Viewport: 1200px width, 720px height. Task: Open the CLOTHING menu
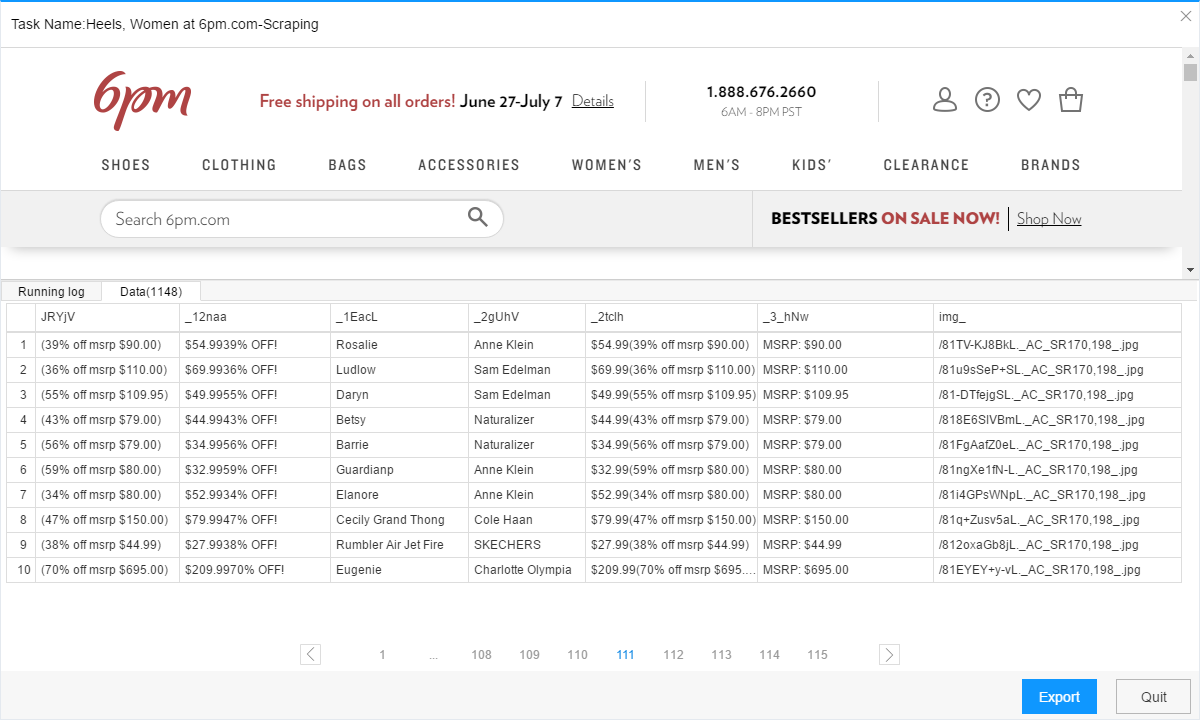coord(239,165)
